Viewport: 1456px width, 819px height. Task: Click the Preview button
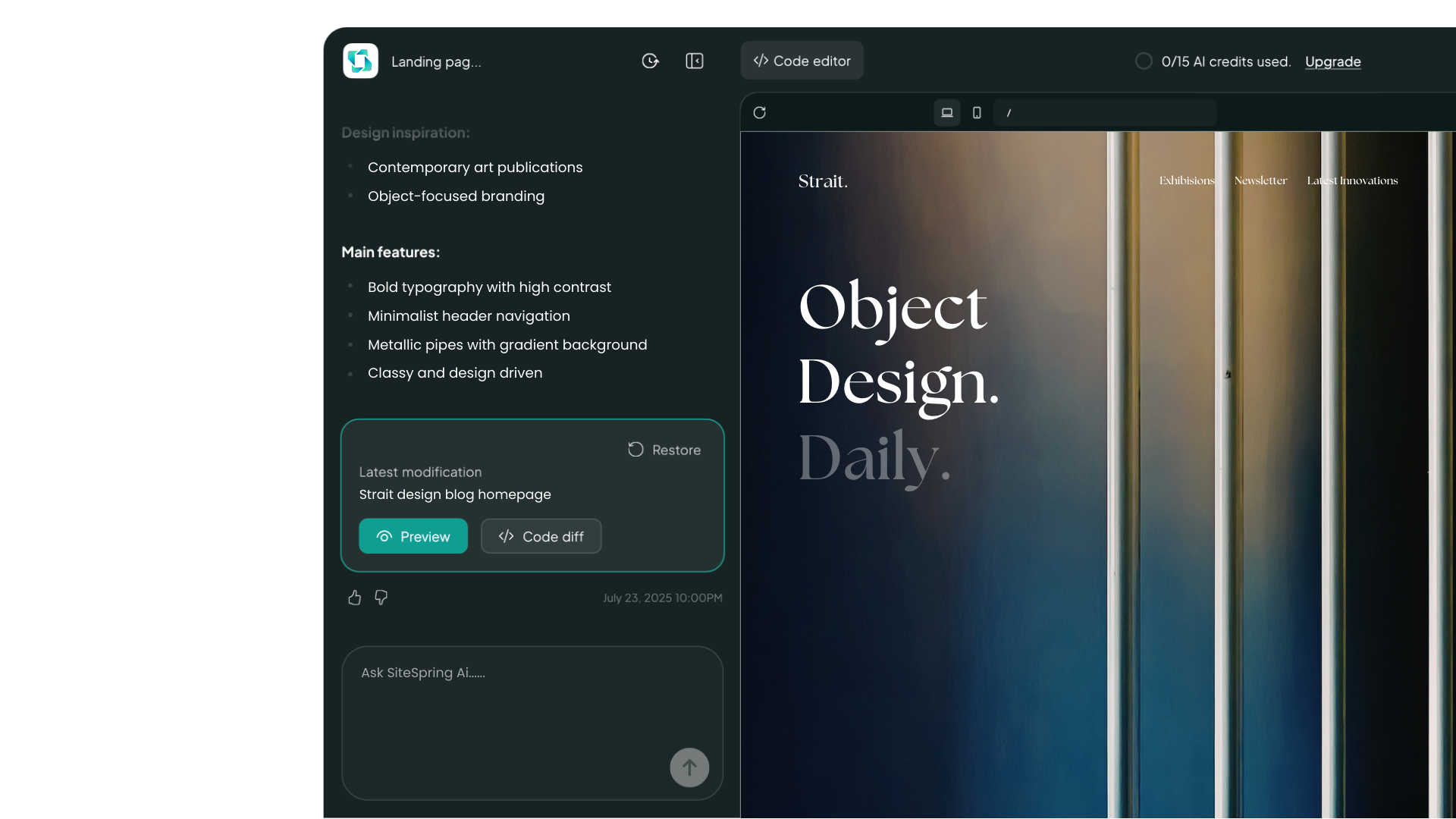413,536
